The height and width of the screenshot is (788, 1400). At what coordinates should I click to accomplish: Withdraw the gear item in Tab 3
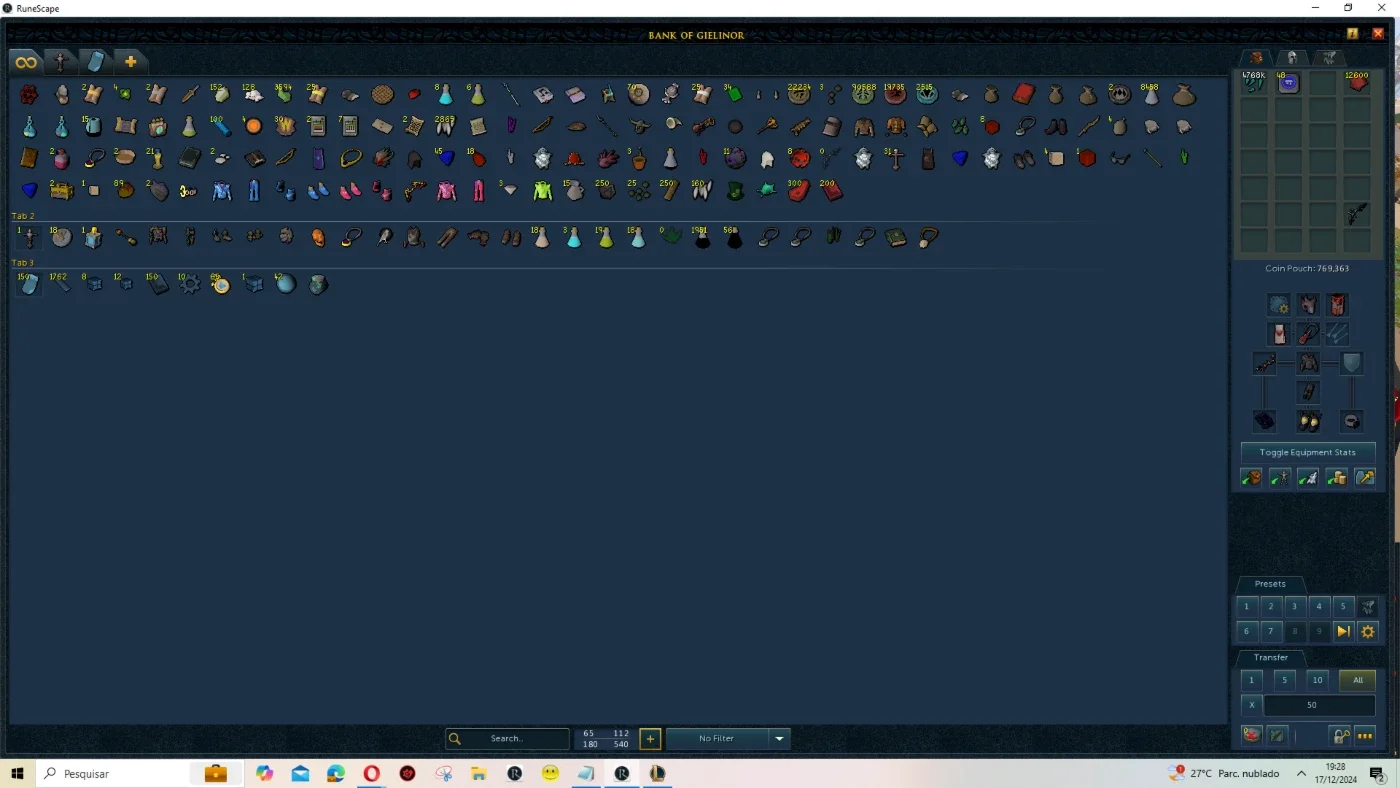click(x=189, y=285)
